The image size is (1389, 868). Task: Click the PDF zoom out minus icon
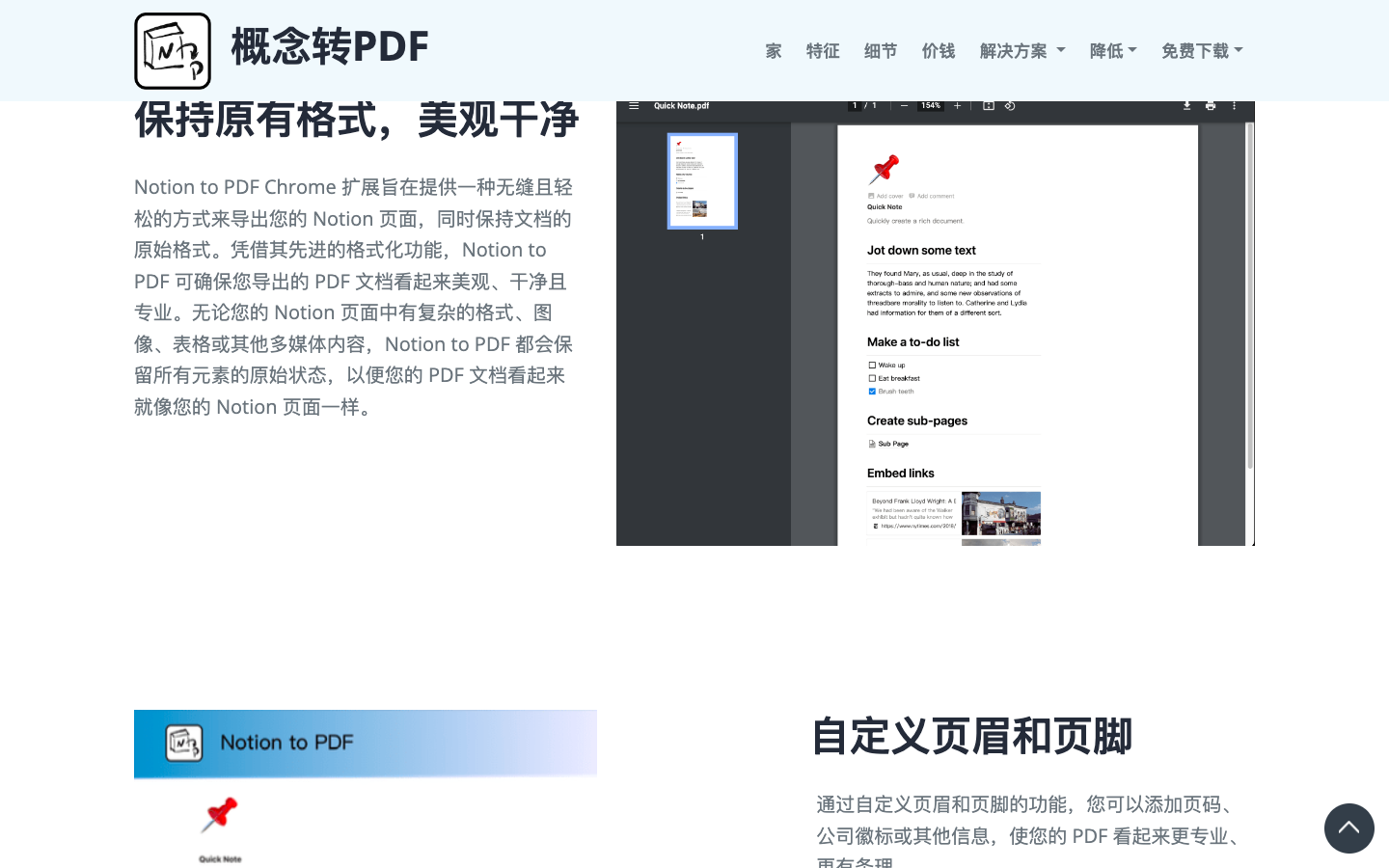(904, 106)
